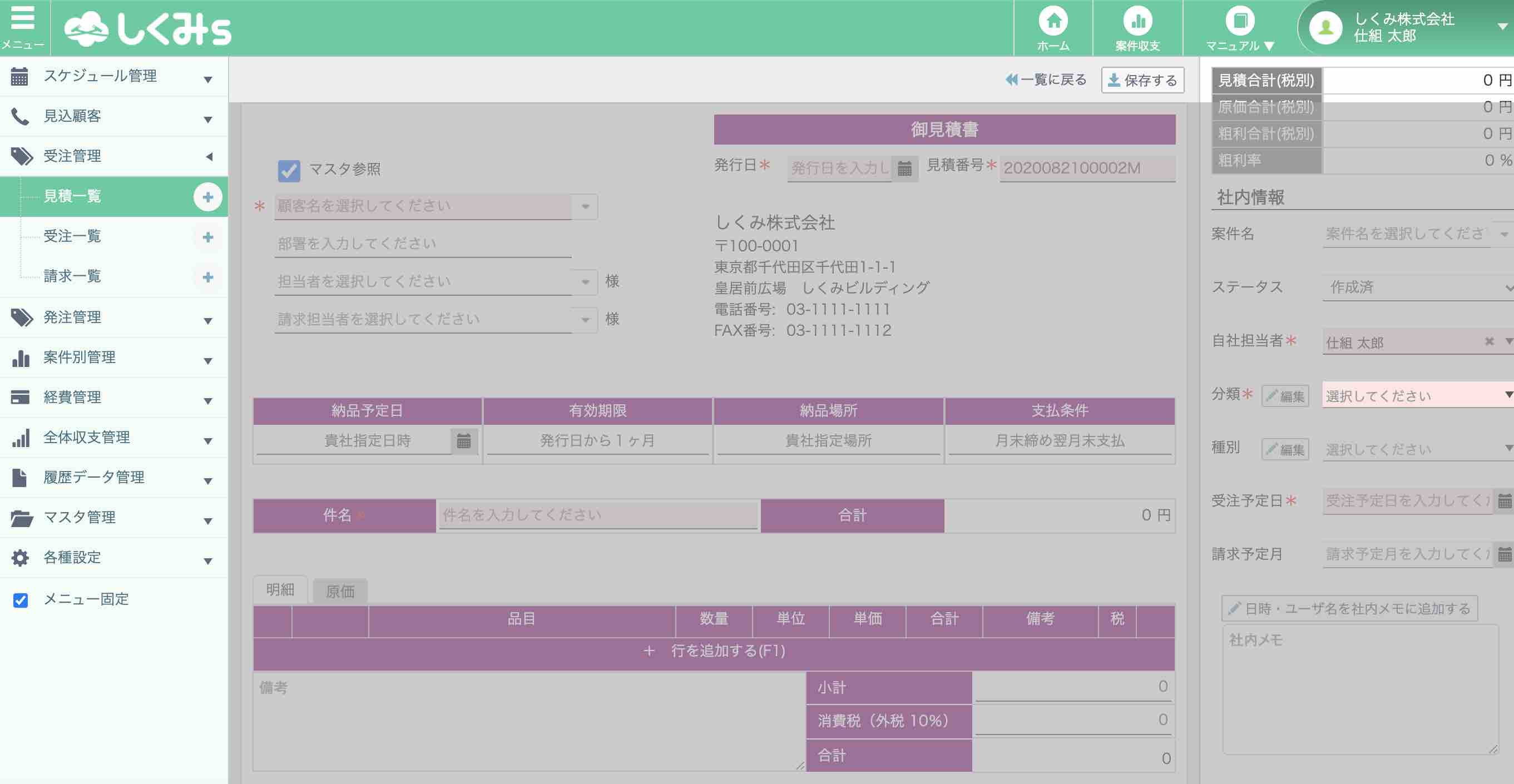Toggle the メニュー固定 checkbox
Viewport: 1514px width, 784px height.
(21, 600)
